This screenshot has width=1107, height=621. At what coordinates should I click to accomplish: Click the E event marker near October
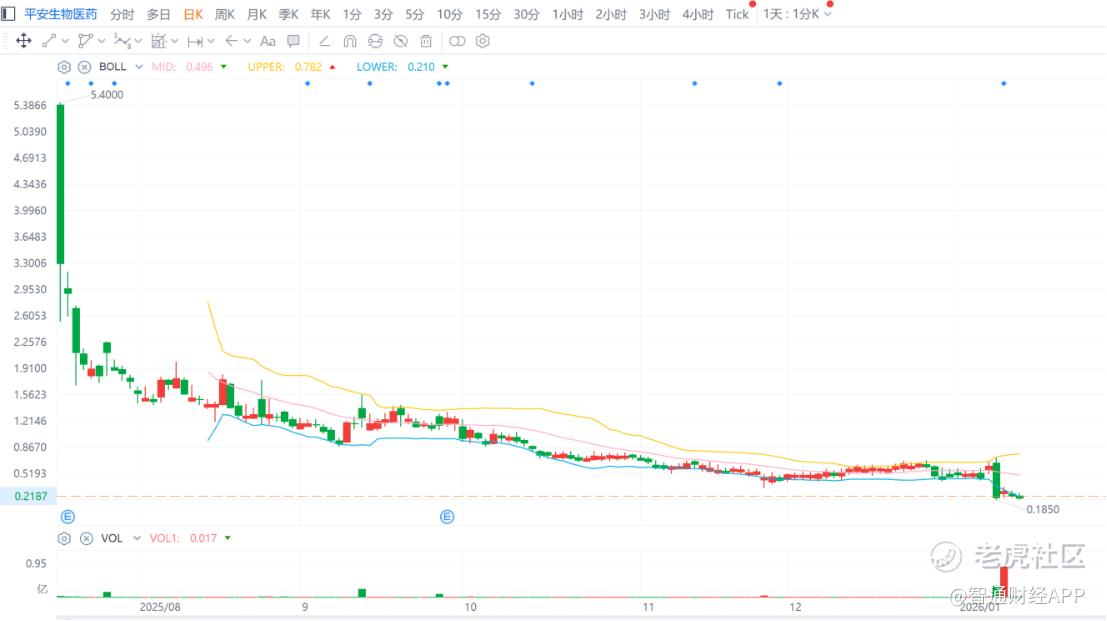(x=447, y=517)
